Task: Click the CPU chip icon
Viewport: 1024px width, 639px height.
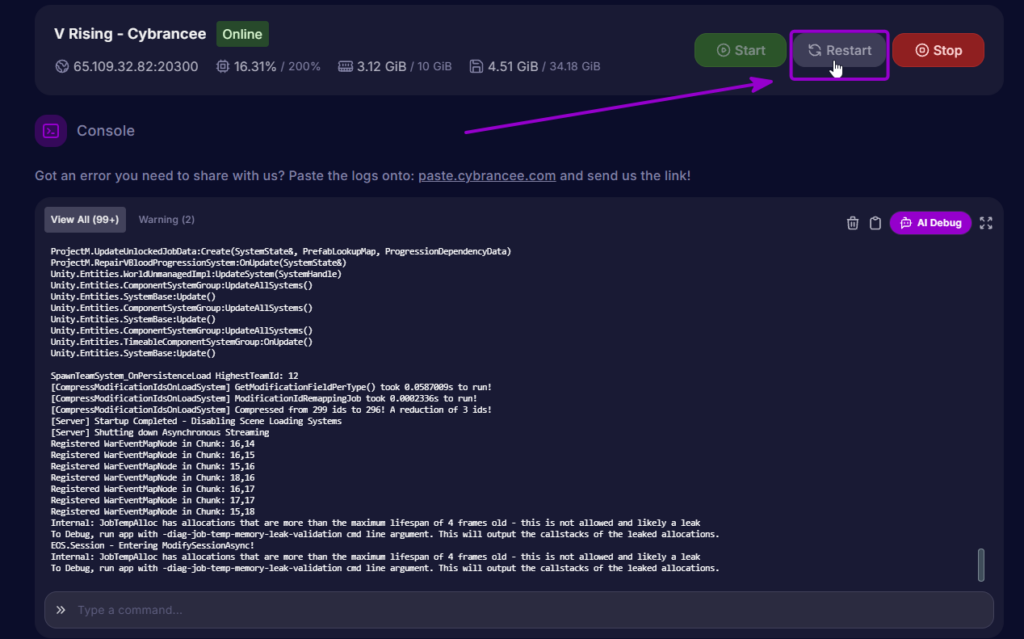Action: [x=223, y=67]
